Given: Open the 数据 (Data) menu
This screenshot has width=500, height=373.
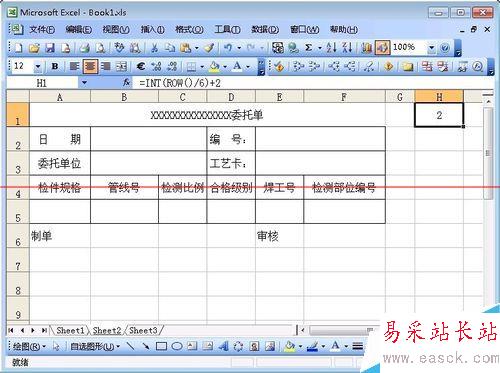Looking at the screenshot, I should point(265,30).
